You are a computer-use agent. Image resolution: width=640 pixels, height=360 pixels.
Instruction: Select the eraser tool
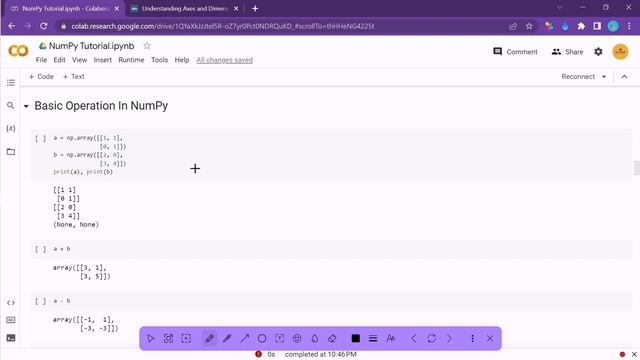tap(332, 338)
